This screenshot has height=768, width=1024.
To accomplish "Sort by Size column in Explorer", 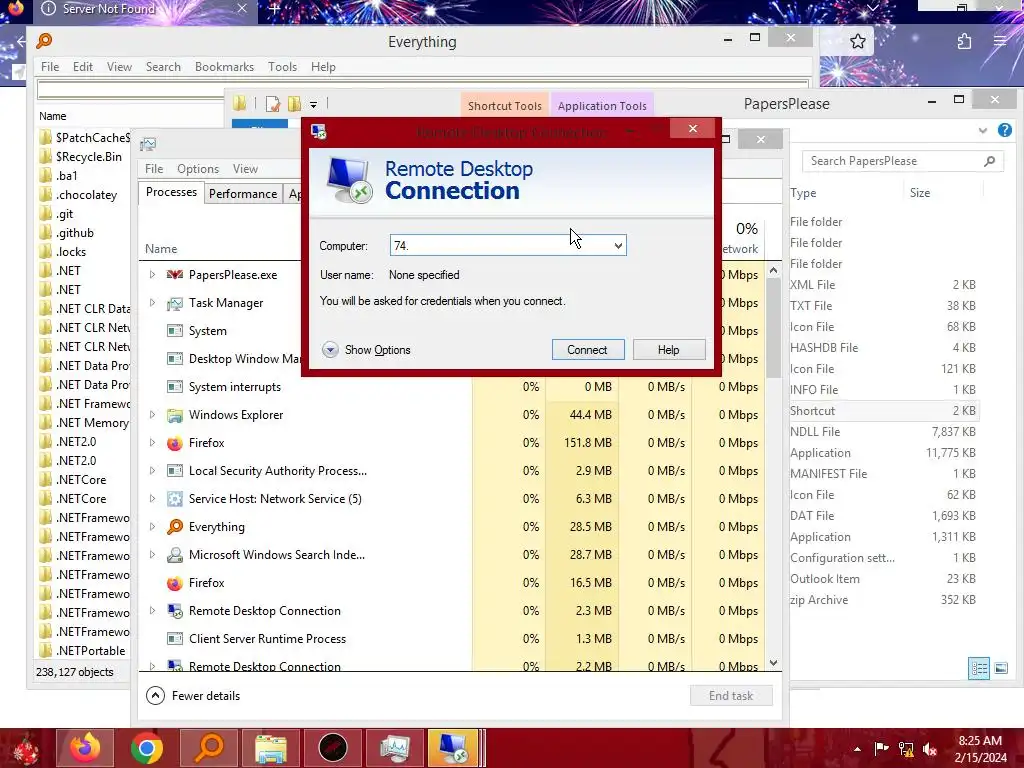I will (x=920, y=193).
